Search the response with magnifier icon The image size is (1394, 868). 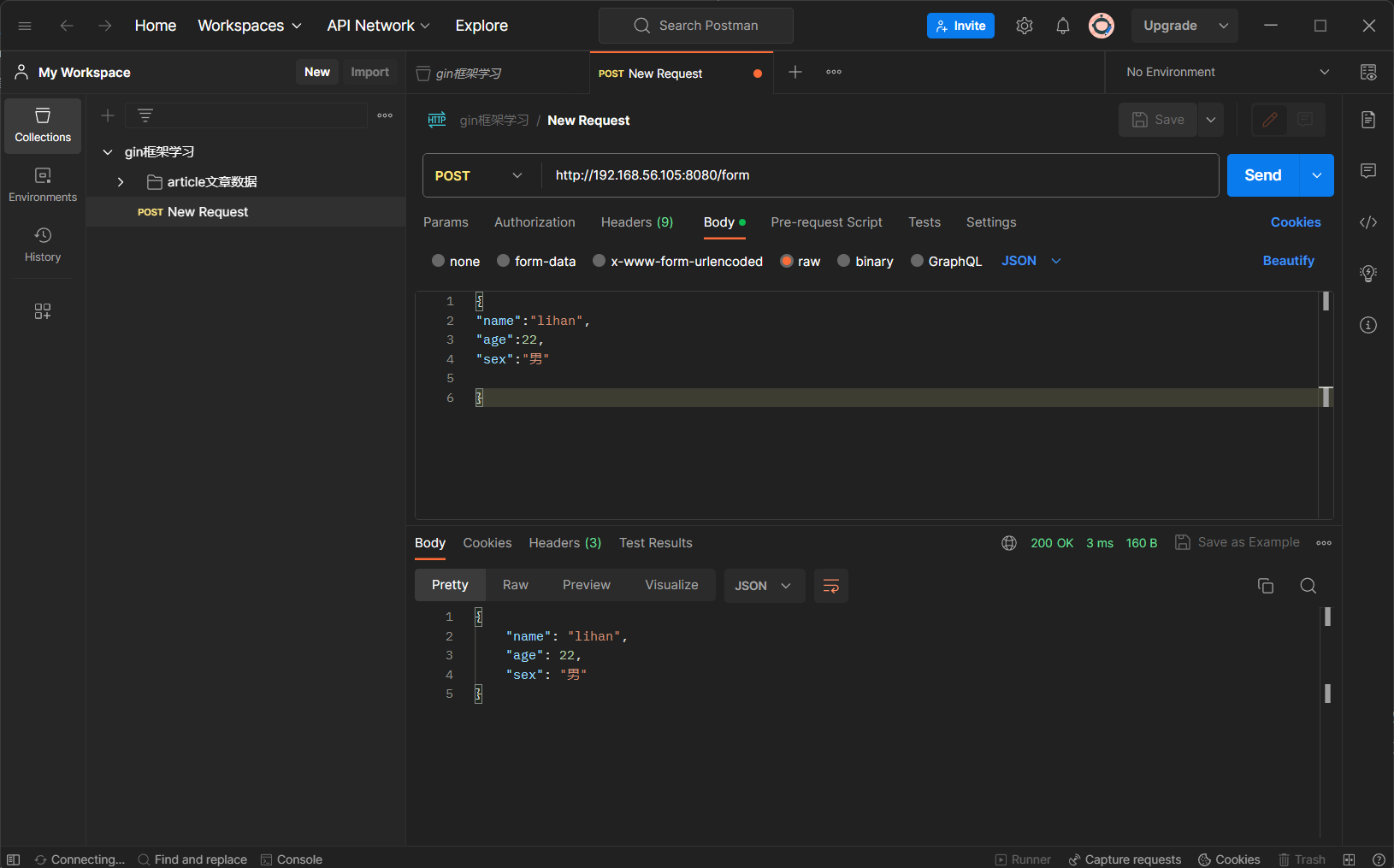coord(1308,586)
